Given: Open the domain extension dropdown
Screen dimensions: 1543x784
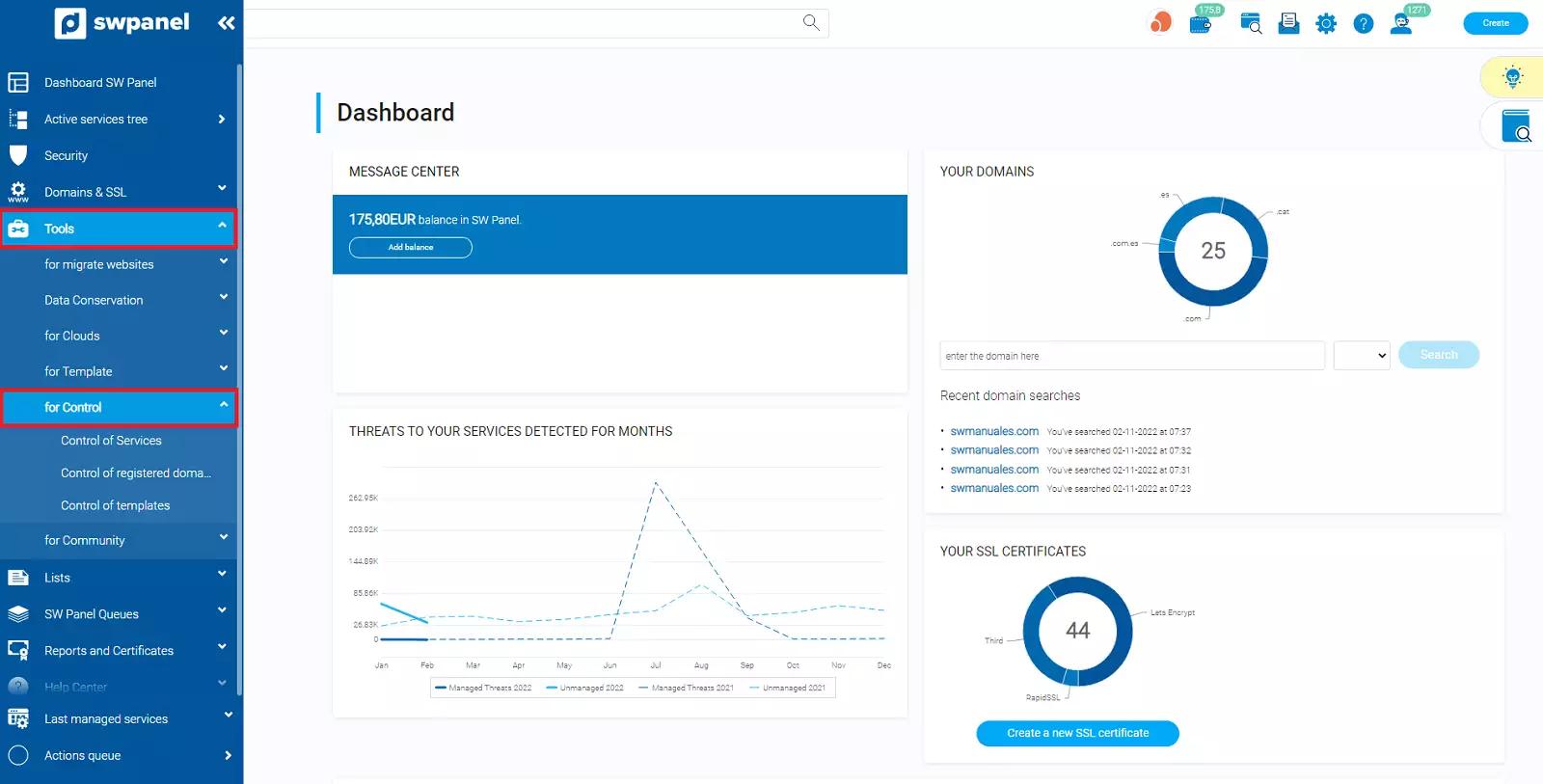Looking at the screenshot, I should pos(1361,356).
